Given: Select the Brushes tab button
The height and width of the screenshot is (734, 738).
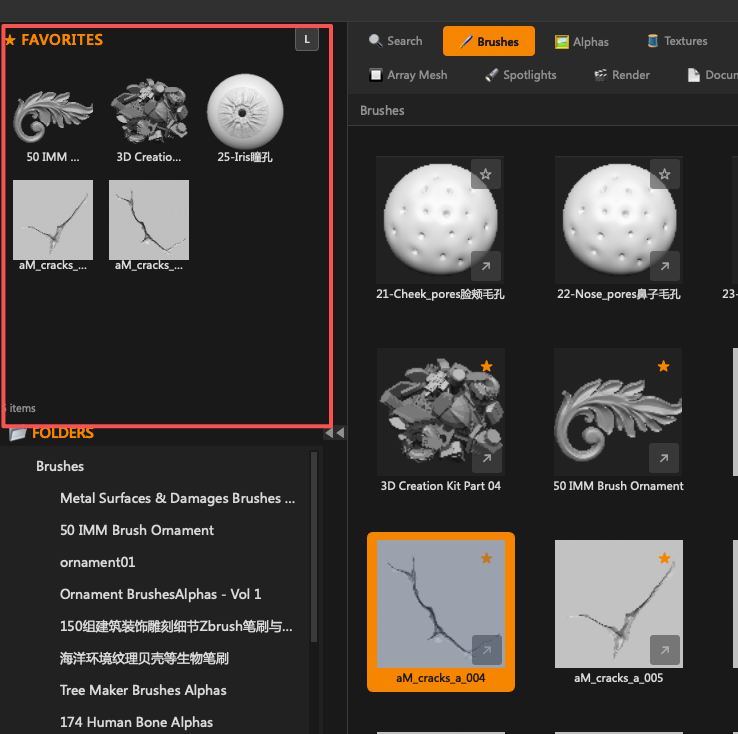Looking at the screenshot, I should (489, 41).
